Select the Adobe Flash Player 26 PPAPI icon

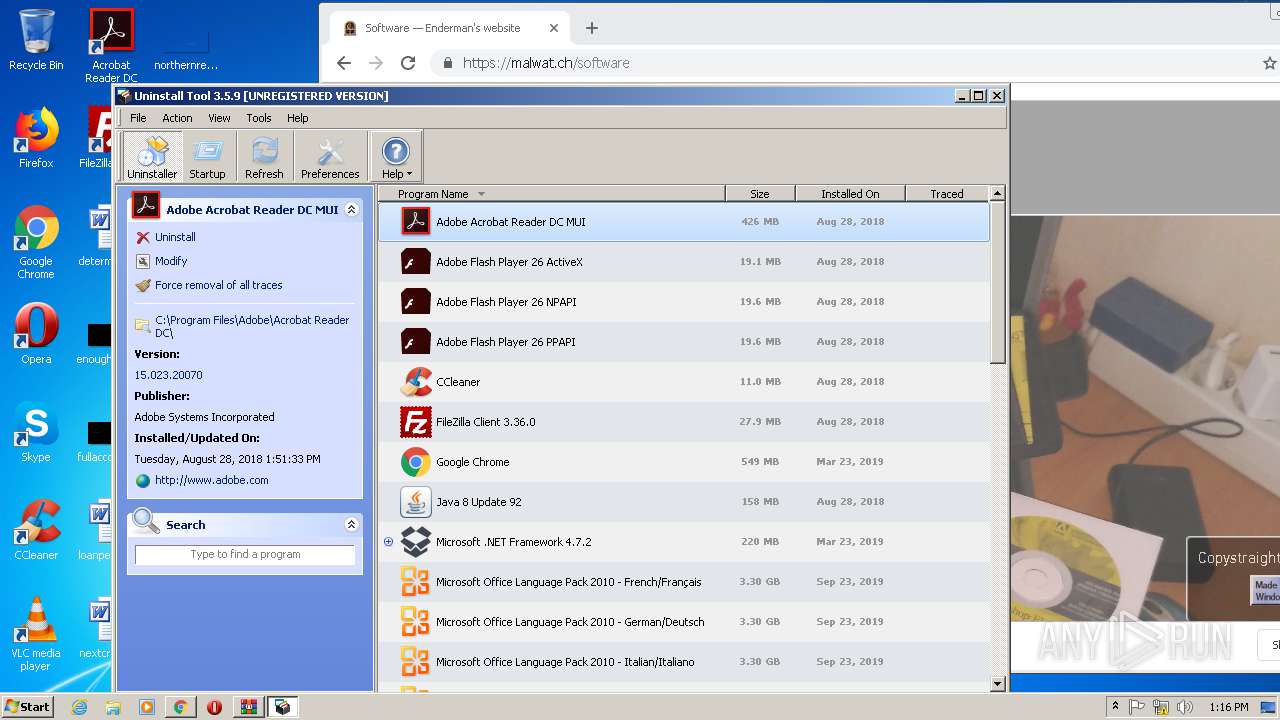(416, 341)
